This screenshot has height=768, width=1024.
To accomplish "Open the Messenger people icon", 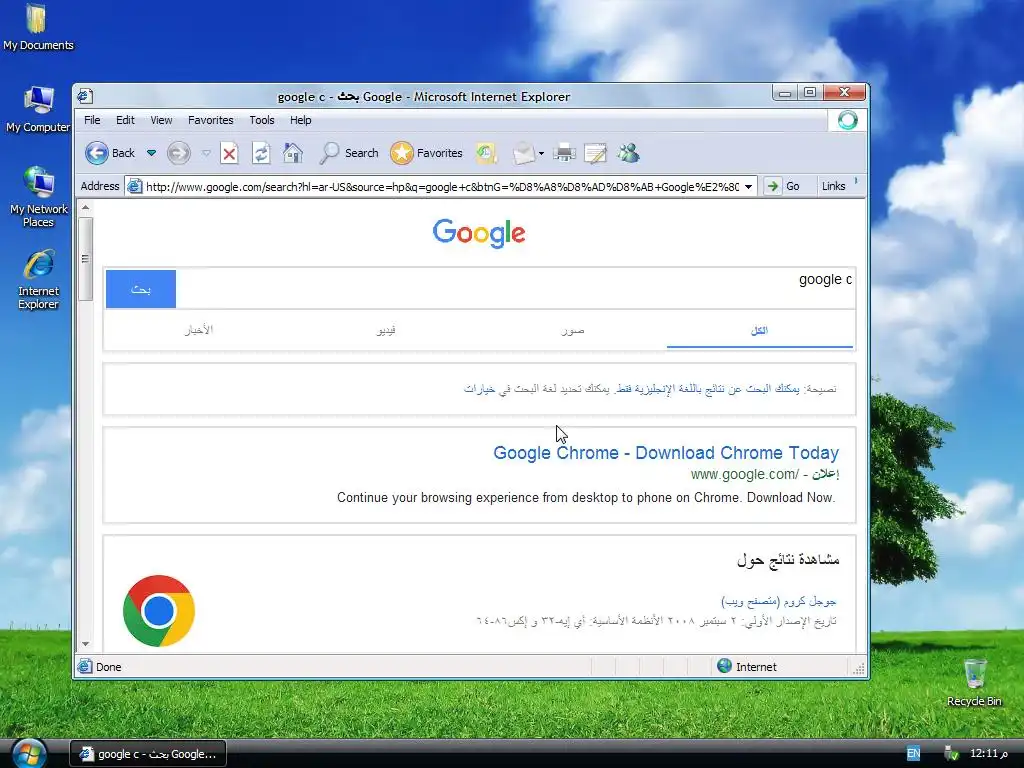I will 629,153.
